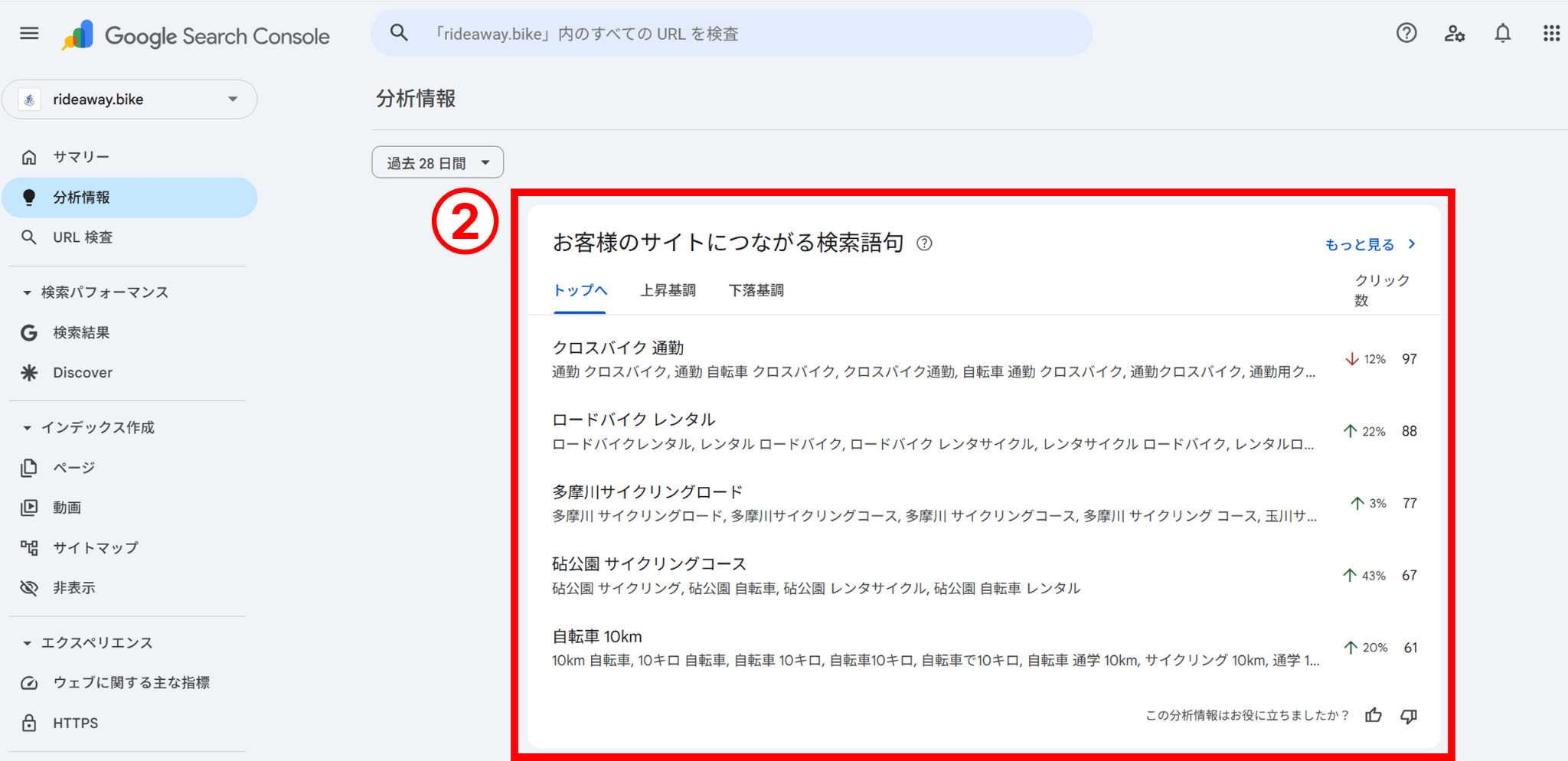Viewport: 1568px width, 761px height.
Task: Give thumbs up feedback on the insight
Action: [1374, 716]
